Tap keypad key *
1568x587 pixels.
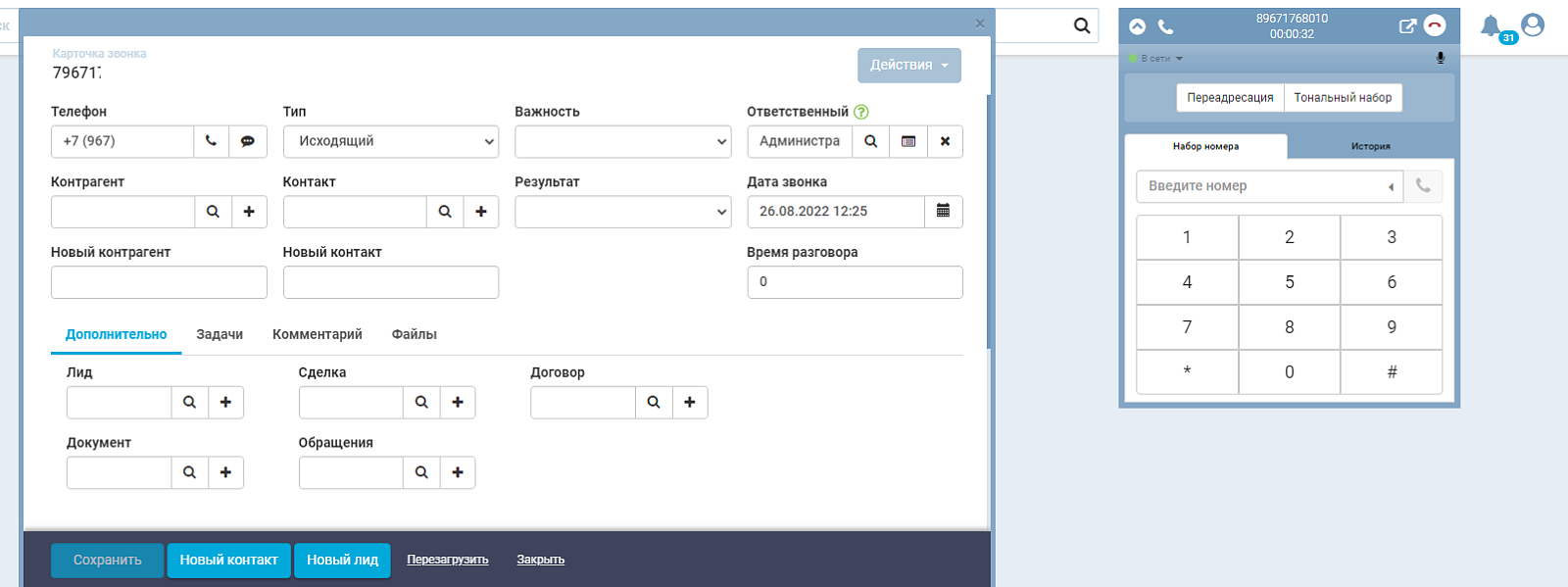[x=1187, y=372]
